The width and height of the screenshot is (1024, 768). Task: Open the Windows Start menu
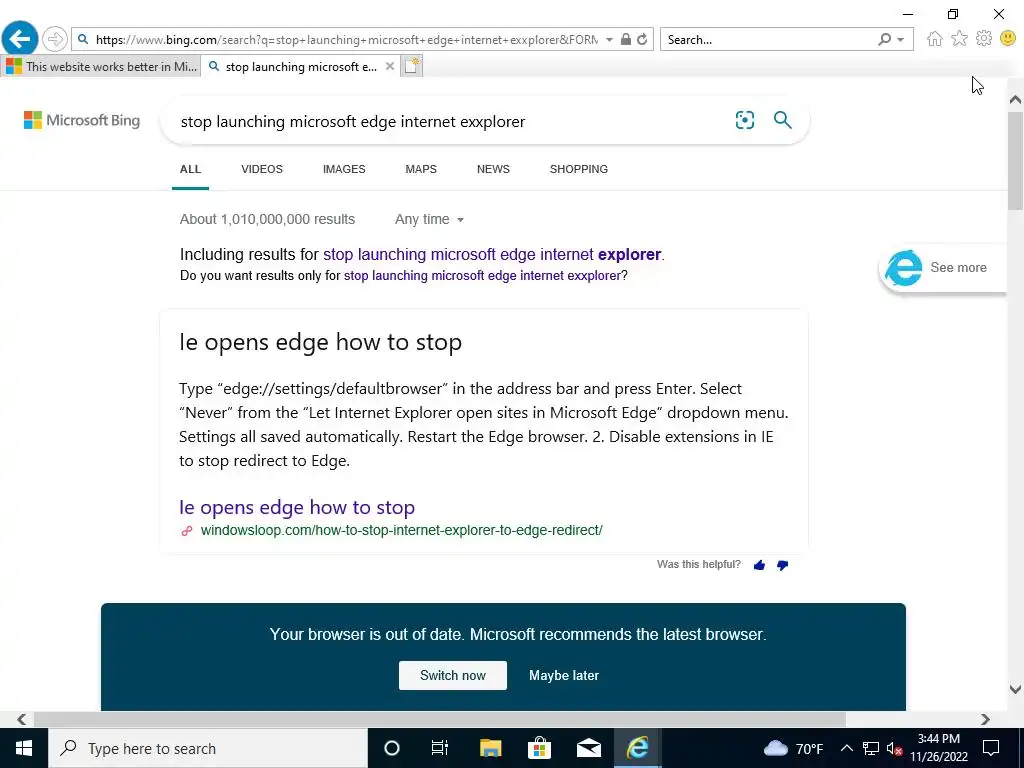click(x=24, y=748)
